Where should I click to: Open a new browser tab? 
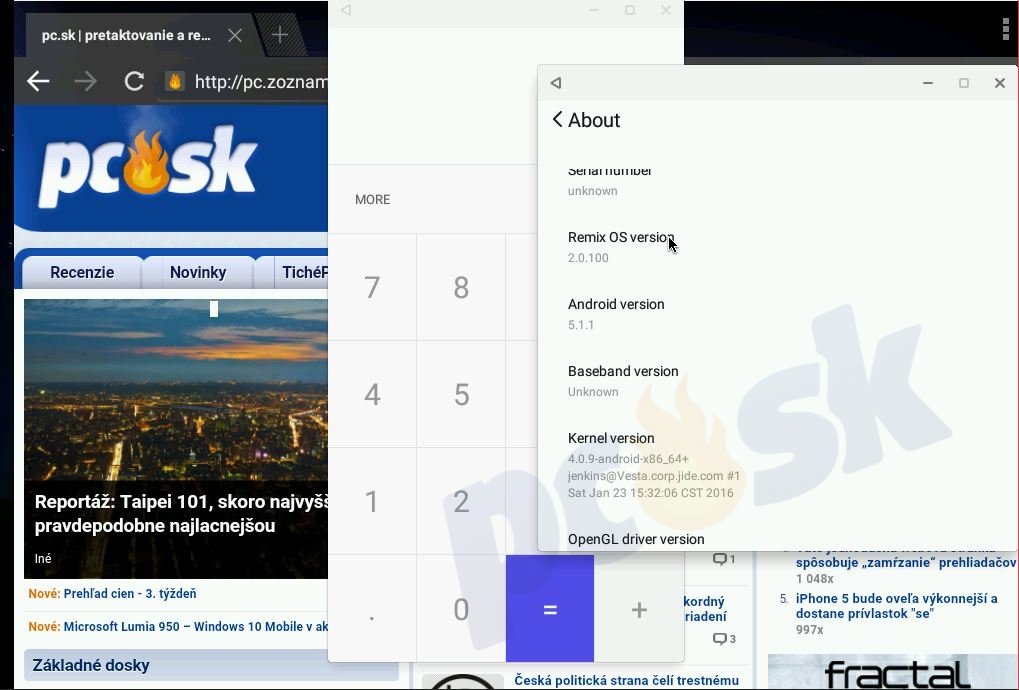click(x=279, y=35)
